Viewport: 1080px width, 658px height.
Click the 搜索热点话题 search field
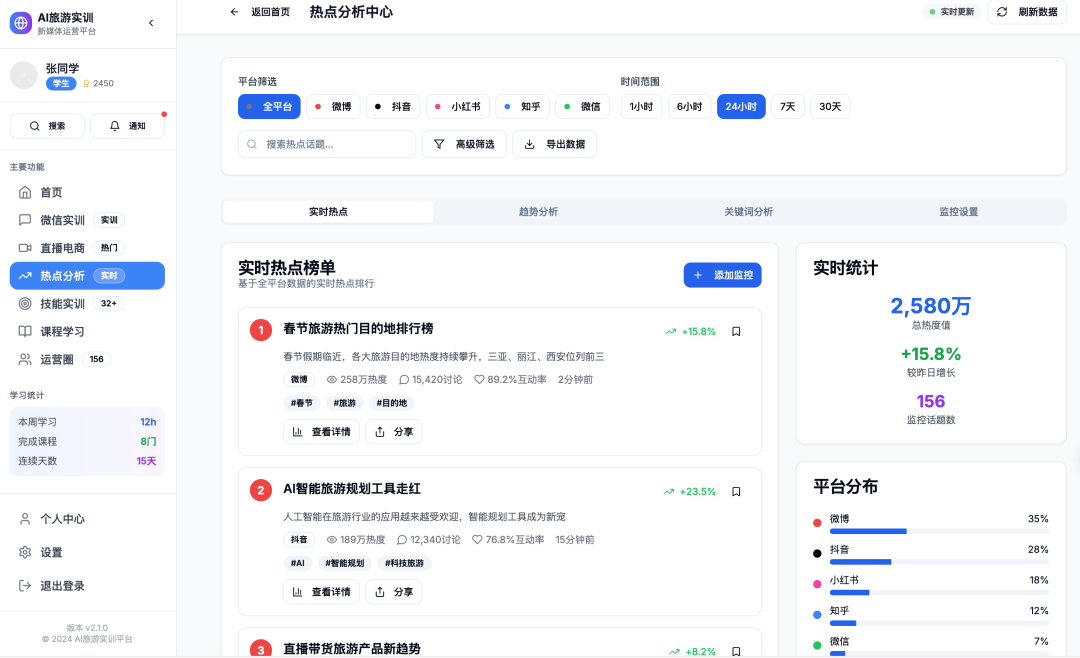327,144
